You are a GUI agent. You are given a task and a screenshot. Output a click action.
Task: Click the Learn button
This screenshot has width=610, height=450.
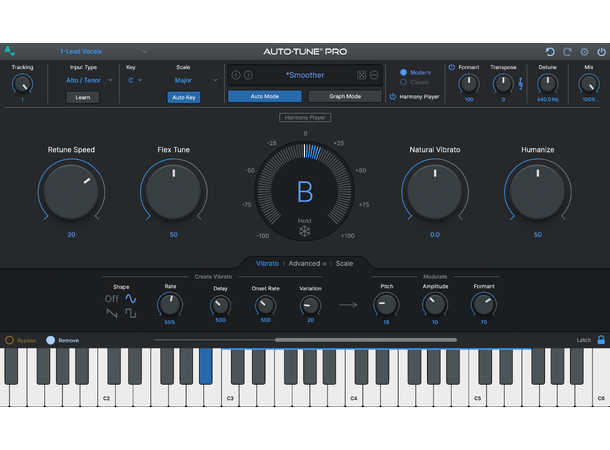82,97
